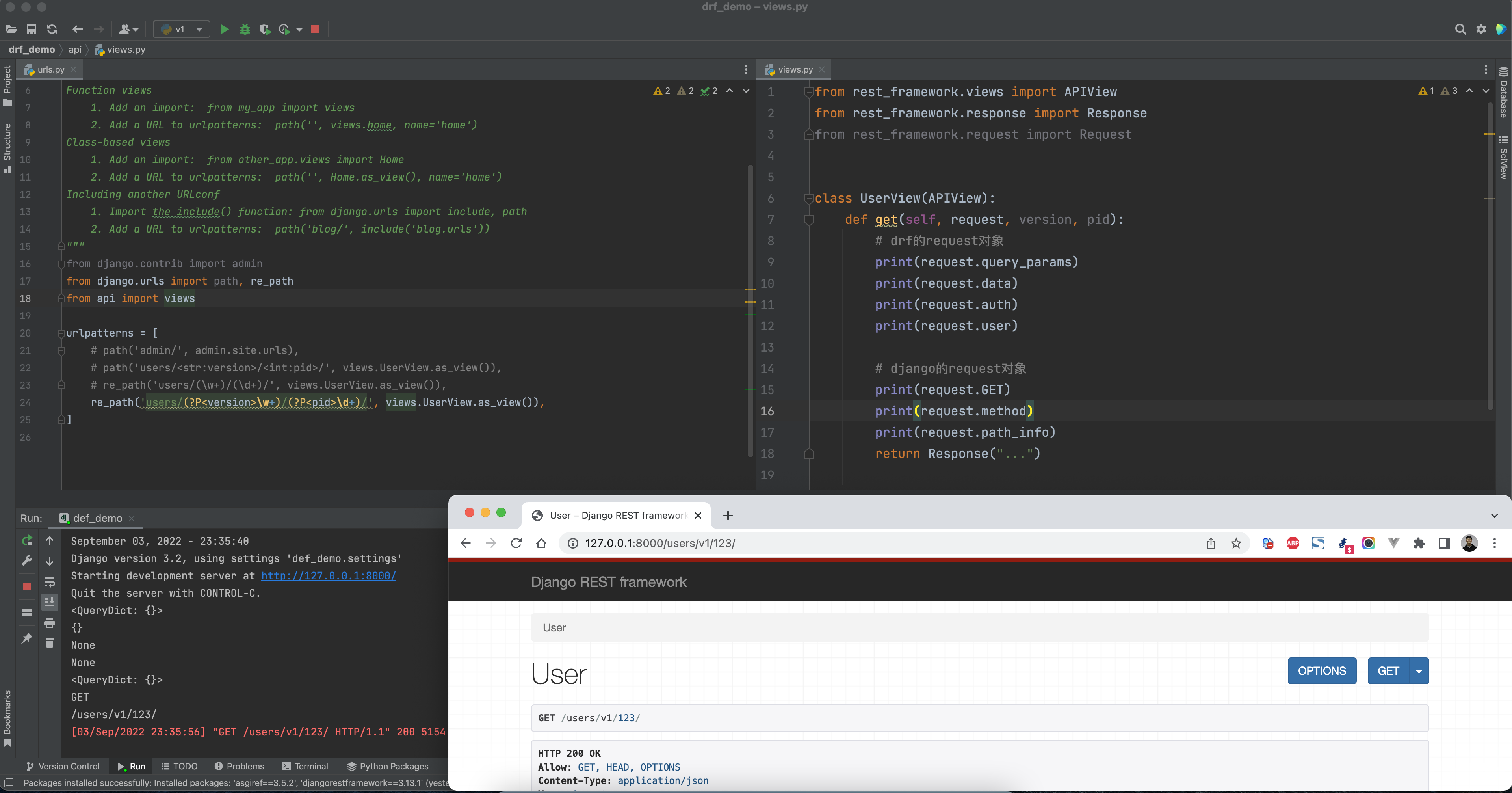The width and height of the screenshot is (1512, 793).
Task: Open http://127.0.0.1:8000/ link in console
Action: click(328, 576)
